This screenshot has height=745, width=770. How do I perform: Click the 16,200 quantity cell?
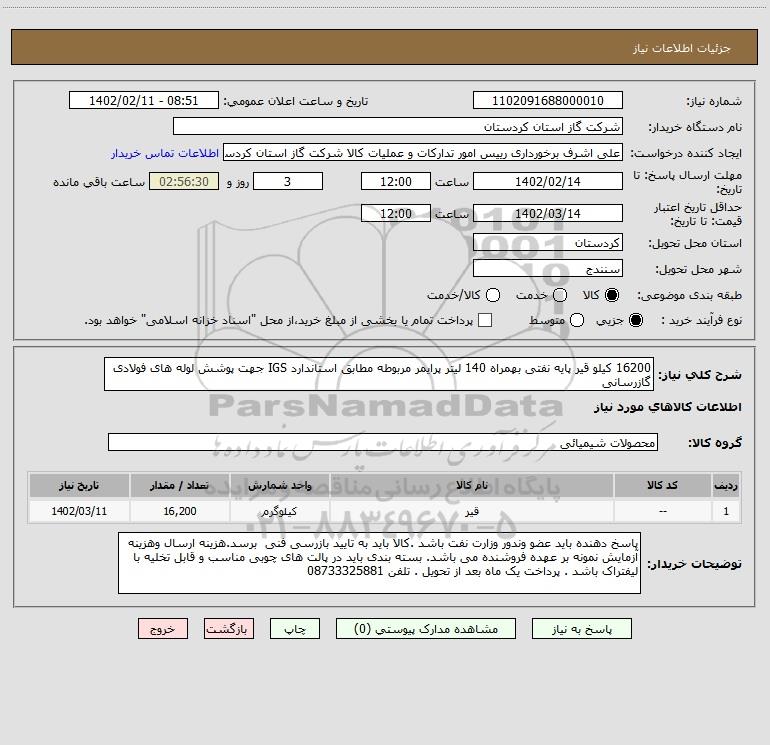pos(180,511)
